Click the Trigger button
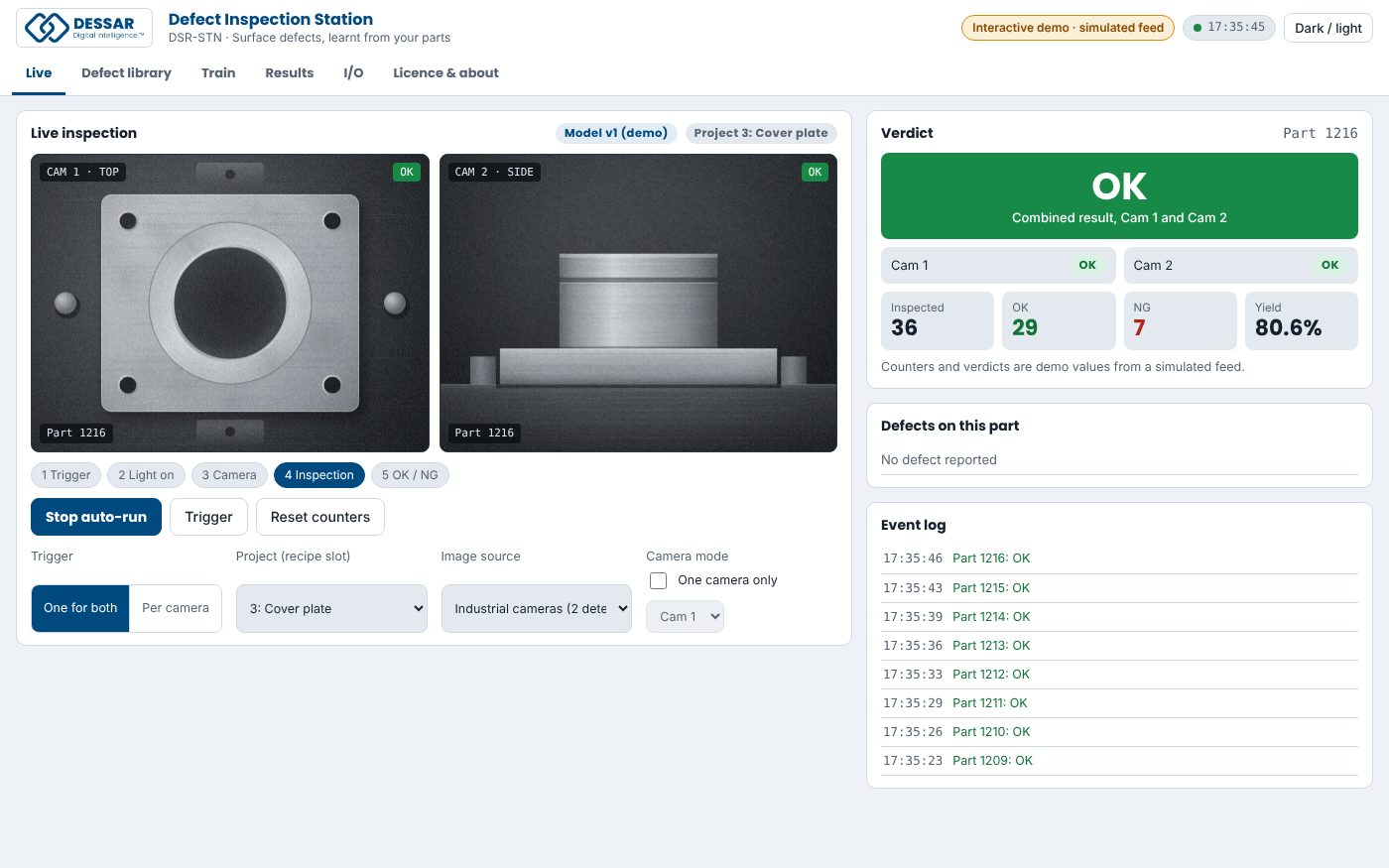 click(208, 517)
